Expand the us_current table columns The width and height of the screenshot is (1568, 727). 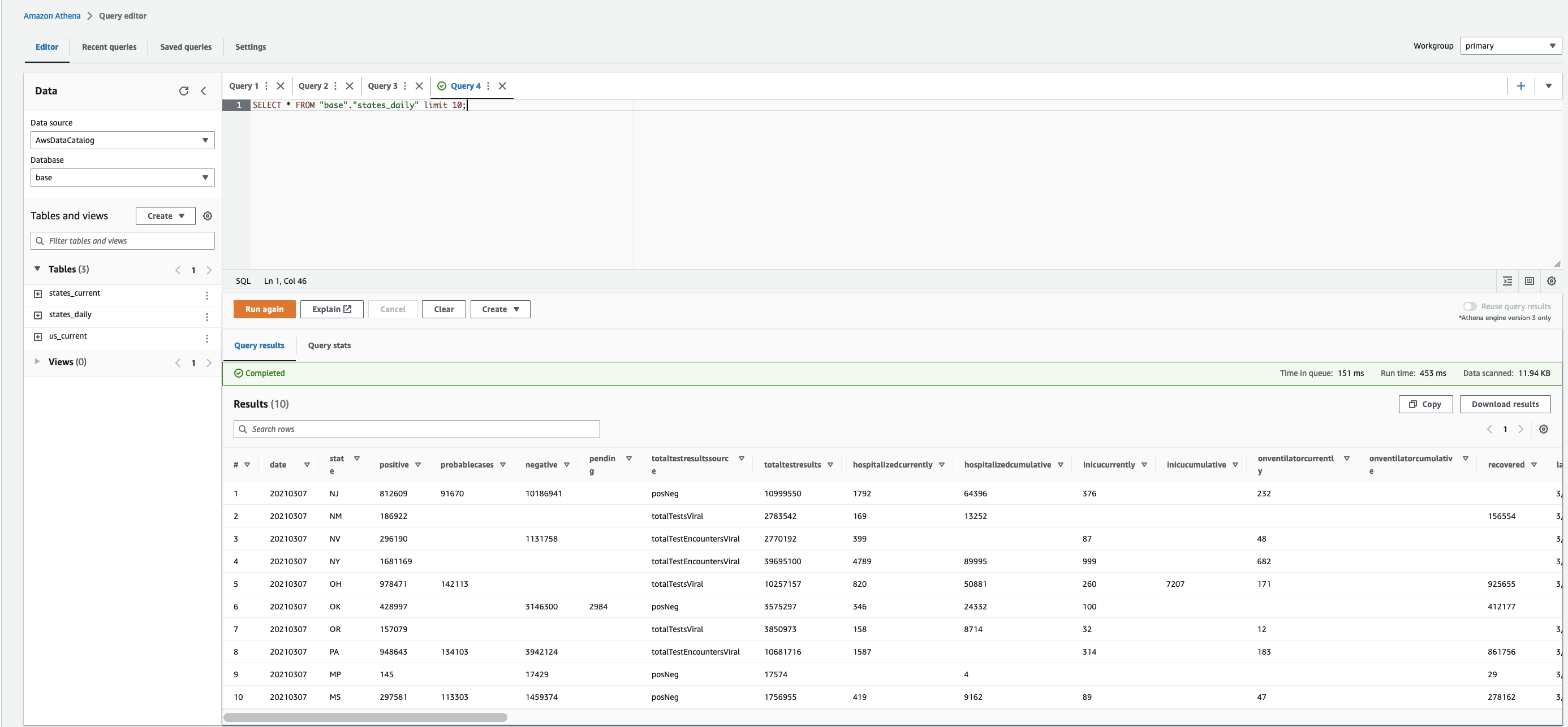coord(38,336)
